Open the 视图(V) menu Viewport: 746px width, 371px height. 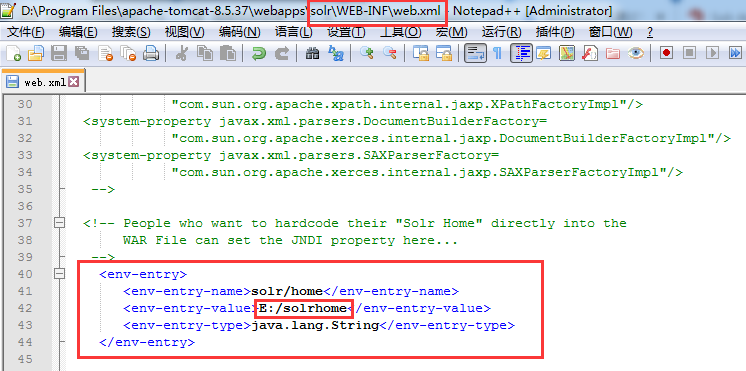coord(185,32)
